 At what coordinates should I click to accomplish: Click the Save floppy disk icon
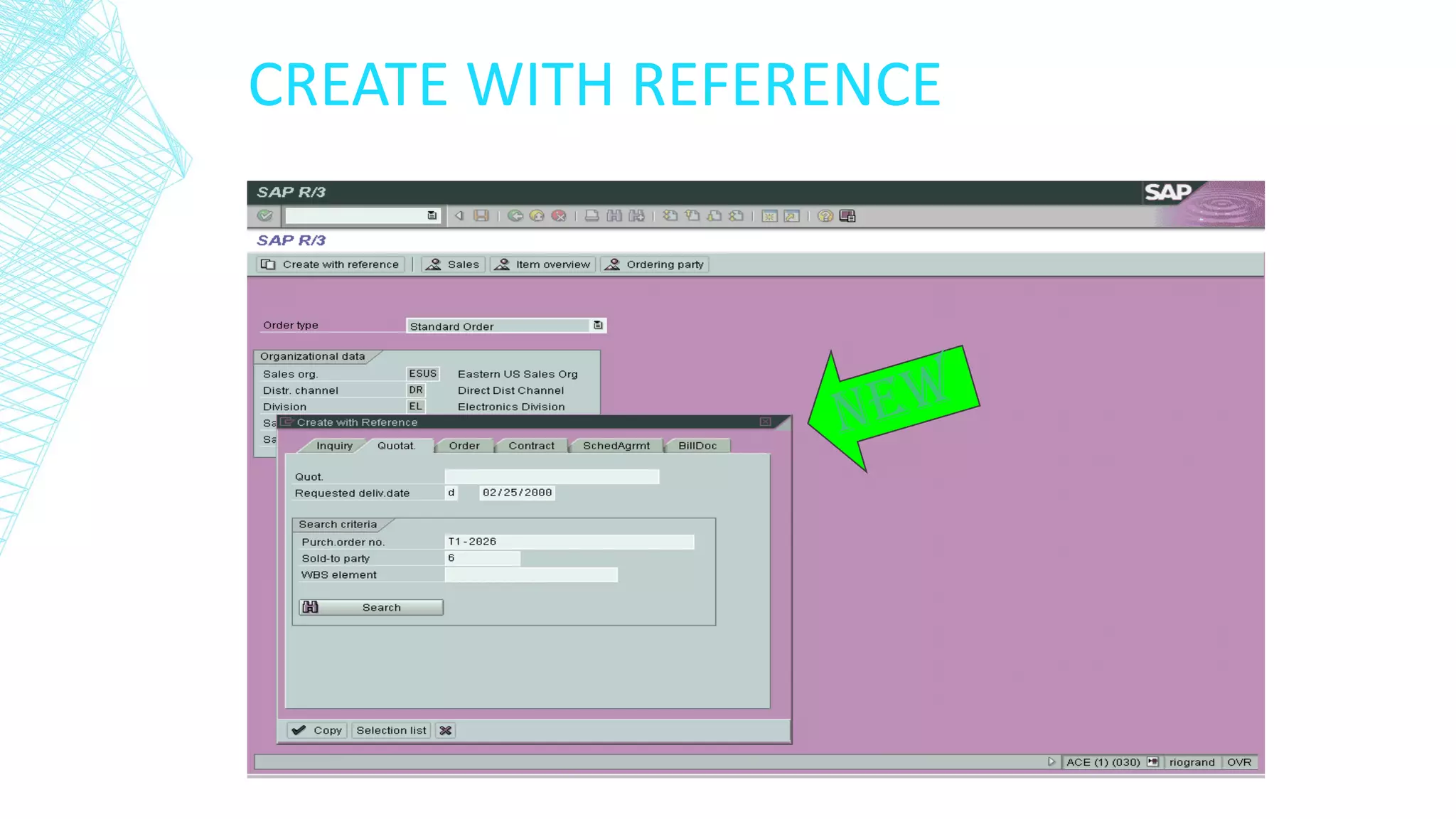point(481,215)
